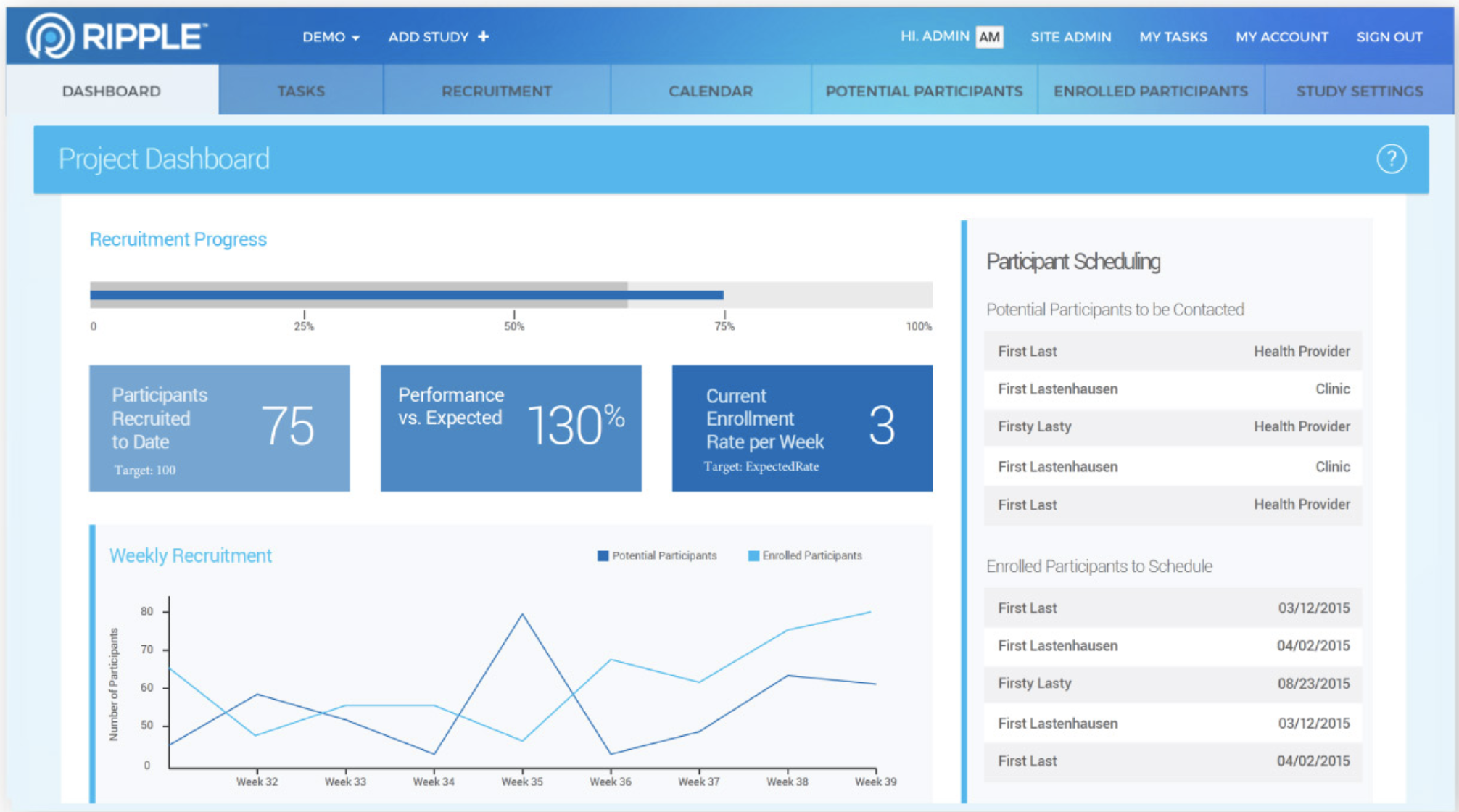
Task: Toggle the Enrolled Participants legend square
Action: tap(753, 556)
